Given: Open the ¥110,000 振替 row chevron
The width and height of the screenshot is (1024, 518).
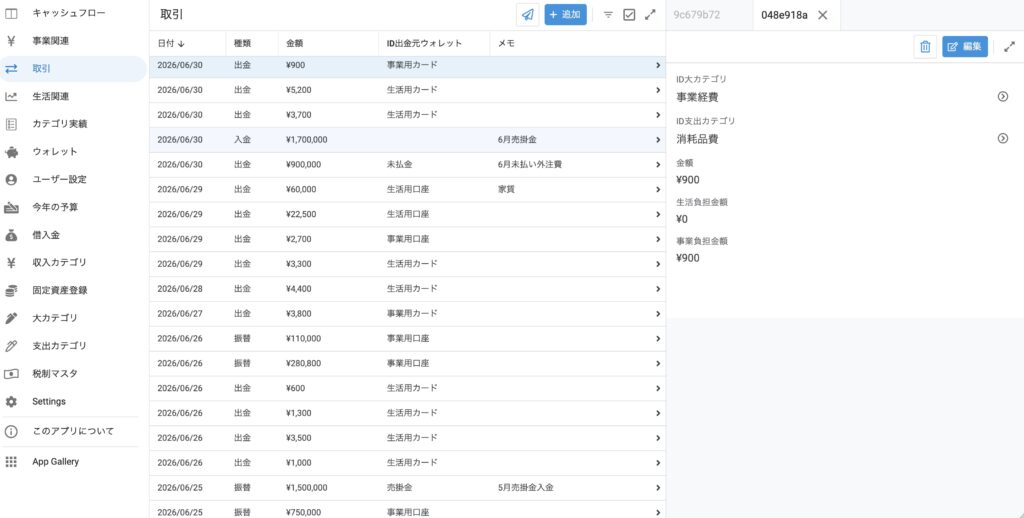Looking at the screenshot, I should click(x=658, y=338).
